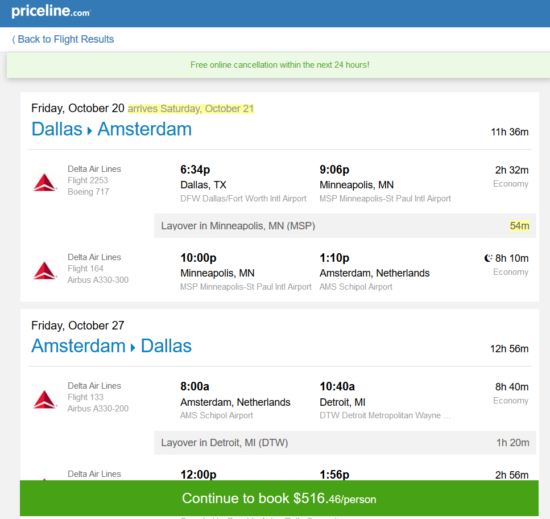The width and height of the screenshot is (550, 519).
Task: Click Delta logo for Flight 133
Action: click(x=45, y=399)
